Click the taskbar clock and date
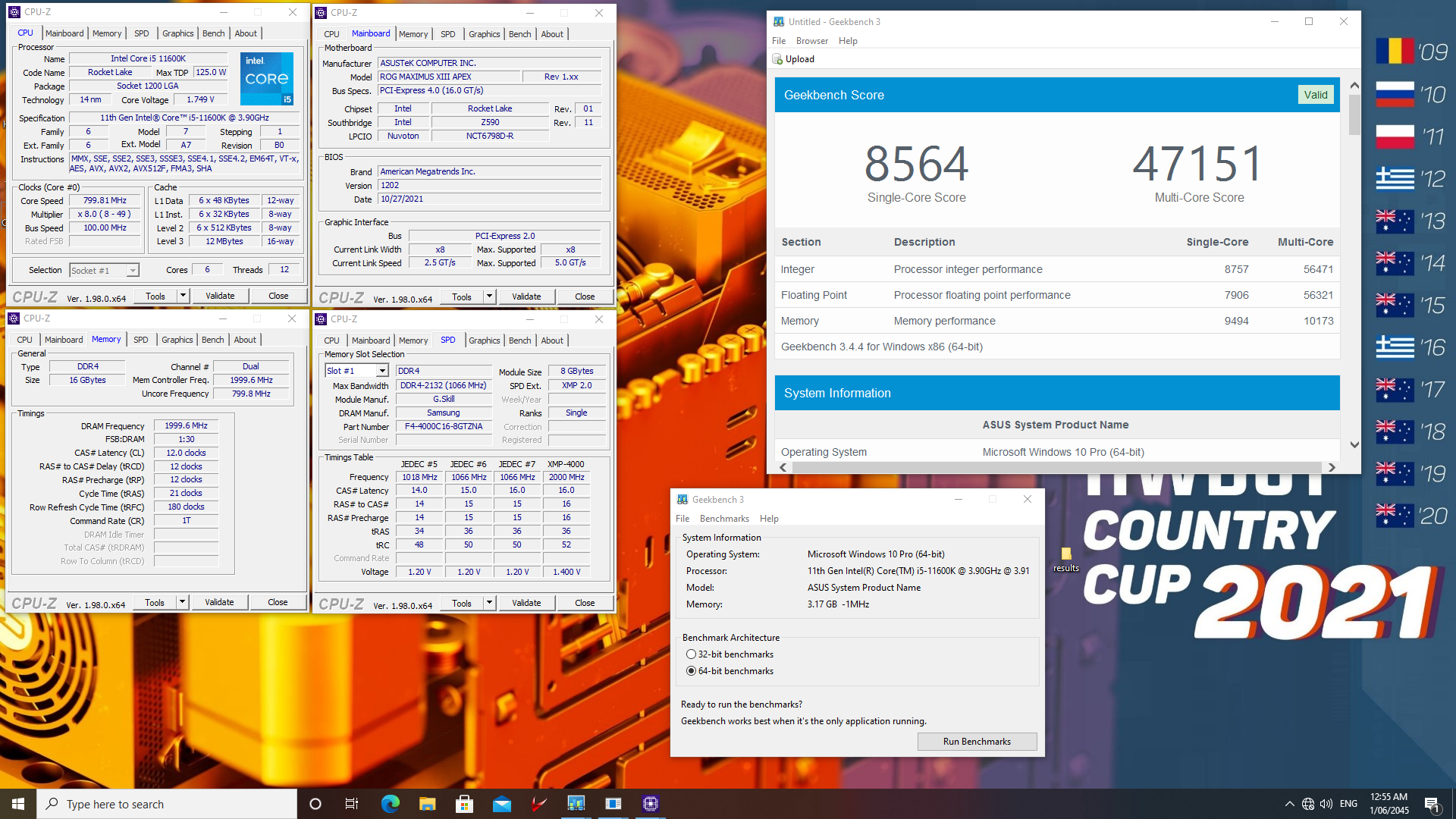Image resolution: width=1456 pixels, height=819 pixels. click(1389, 804)
